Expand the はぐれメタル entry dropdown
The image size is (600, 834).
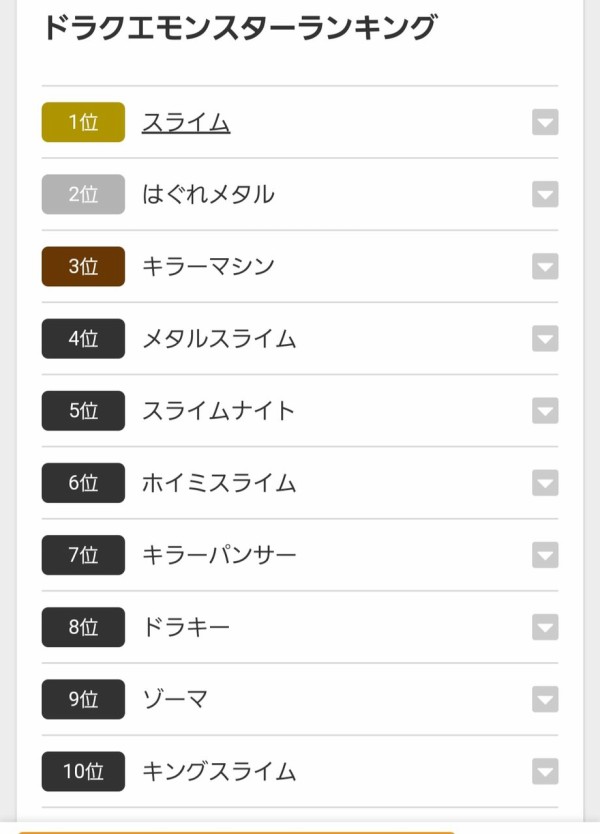tap(544, 194)
